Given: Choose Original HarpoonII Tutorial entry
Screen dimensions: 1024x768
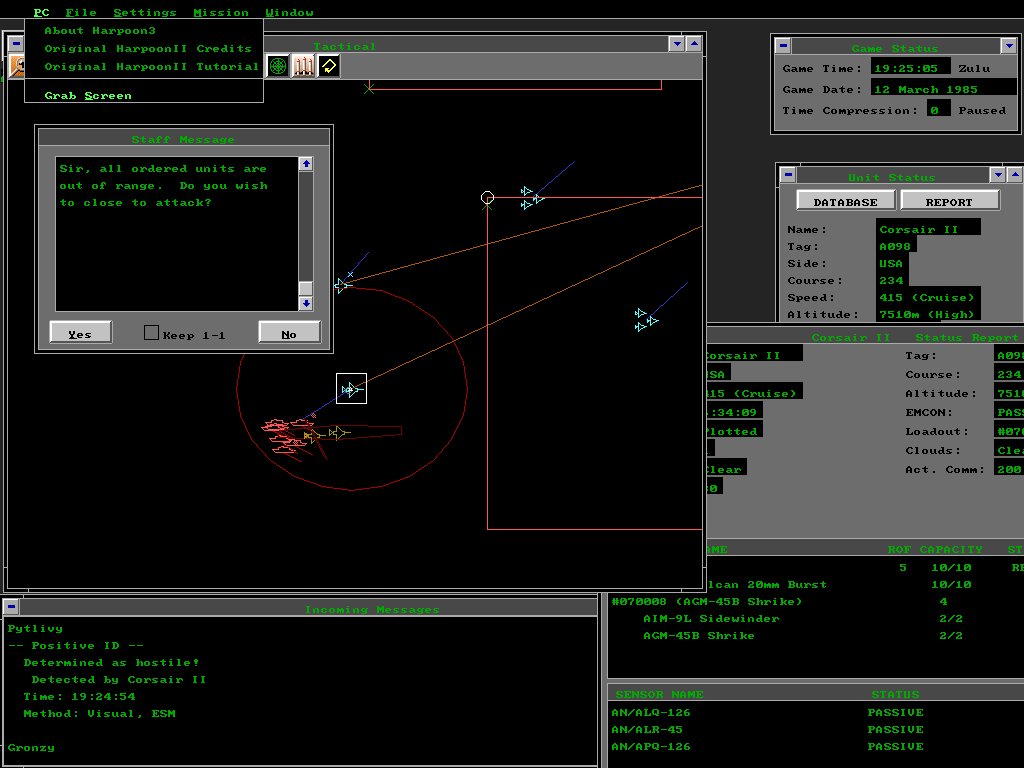Looking at the screenshot, I should (144, 67).
